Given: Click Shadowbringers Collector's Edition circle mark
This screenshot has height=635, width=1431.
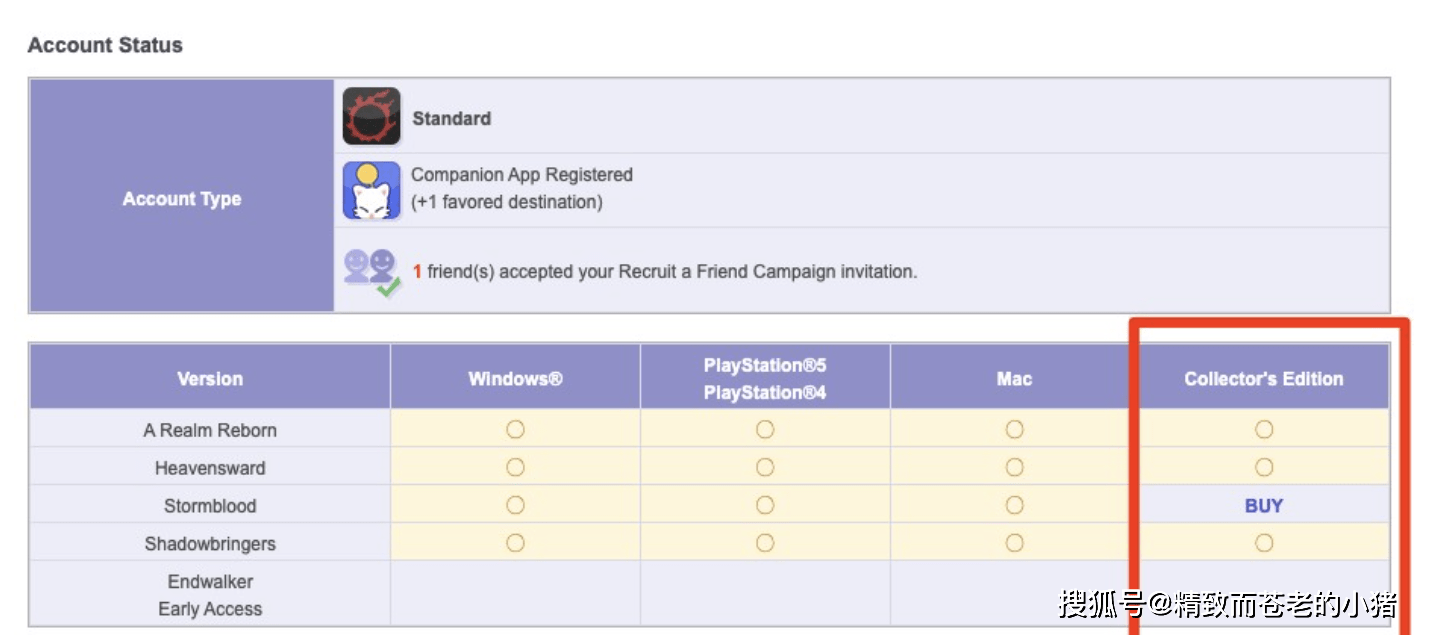Looking at the screenshot, I should [x=1264, y=543].
